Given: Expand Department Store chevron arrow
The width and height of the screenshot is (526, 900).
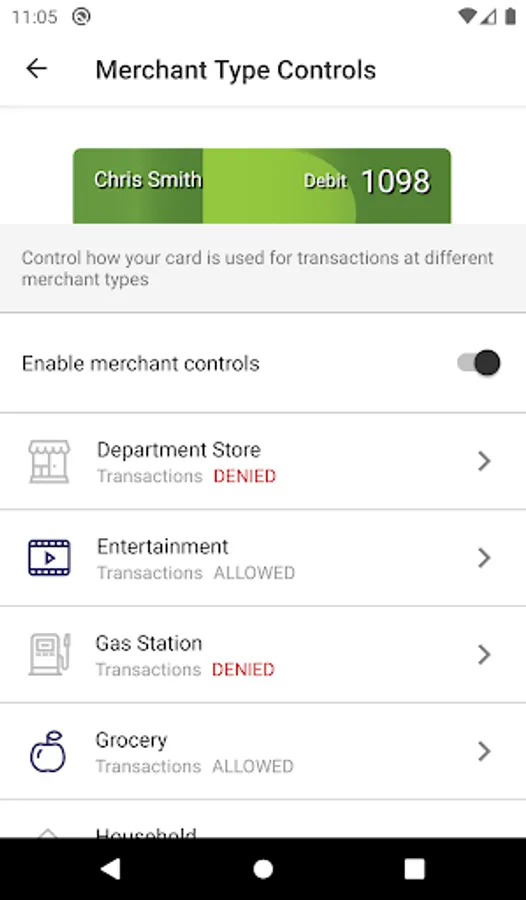Looking at the screenshot, I should click(x=484, y=461).
